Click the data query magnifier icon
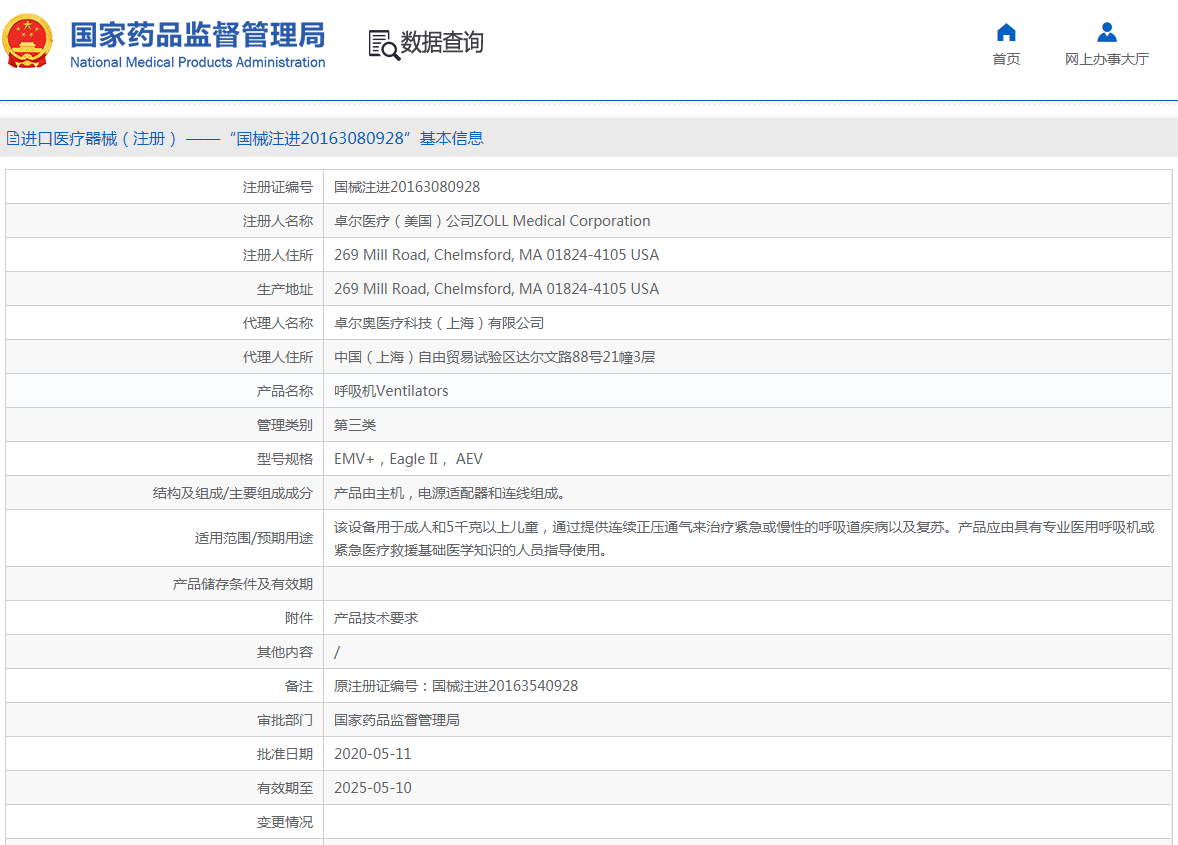1178x845 pixels. 383,44
